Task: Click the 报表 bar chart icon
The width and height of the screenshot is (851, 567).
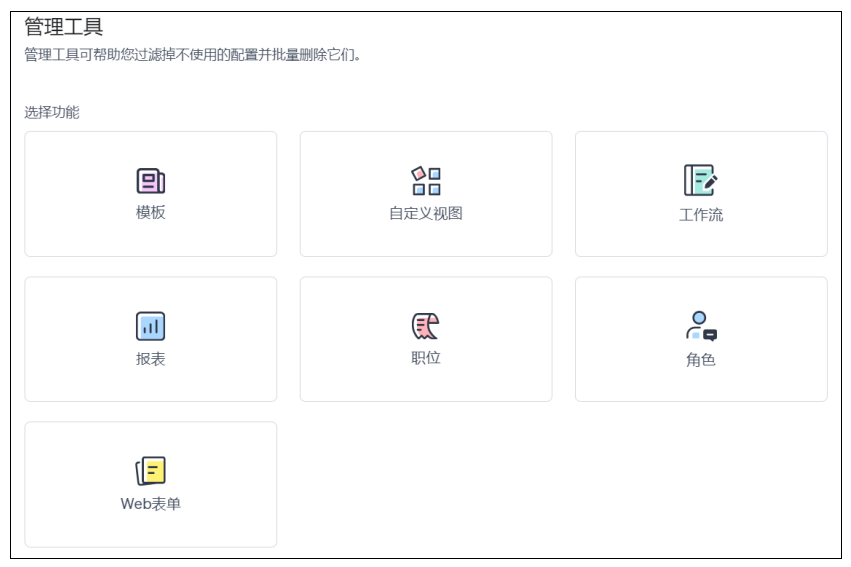Action: (x=150, y=326)
